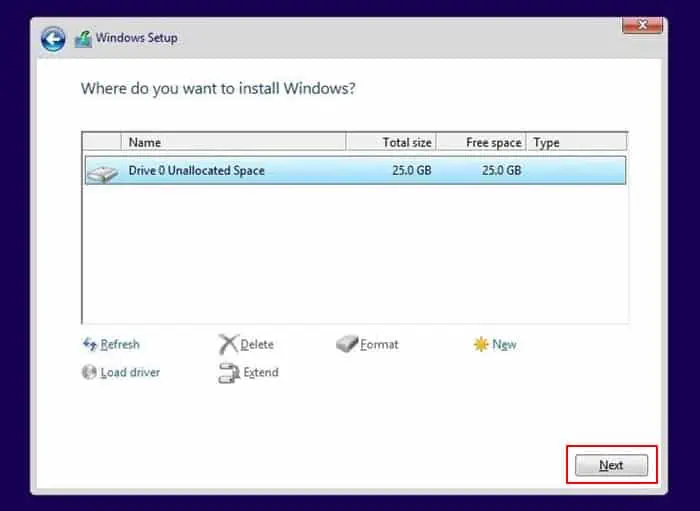Click the hard drive icon in Drive 0 row
Screen dimensions: 700x511
[x=103, y=173]
